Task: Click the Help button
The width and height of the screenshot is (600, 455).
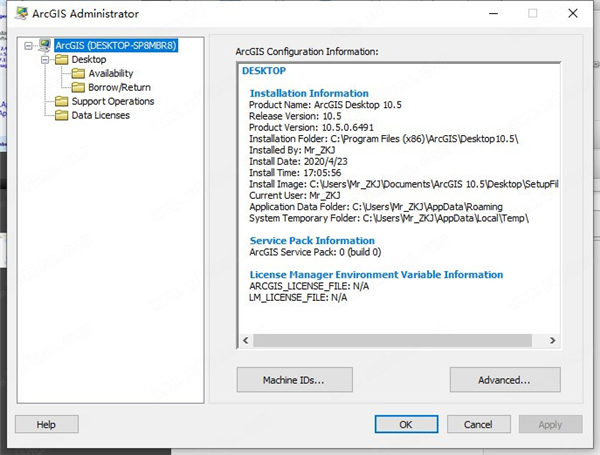Action: 47,424
